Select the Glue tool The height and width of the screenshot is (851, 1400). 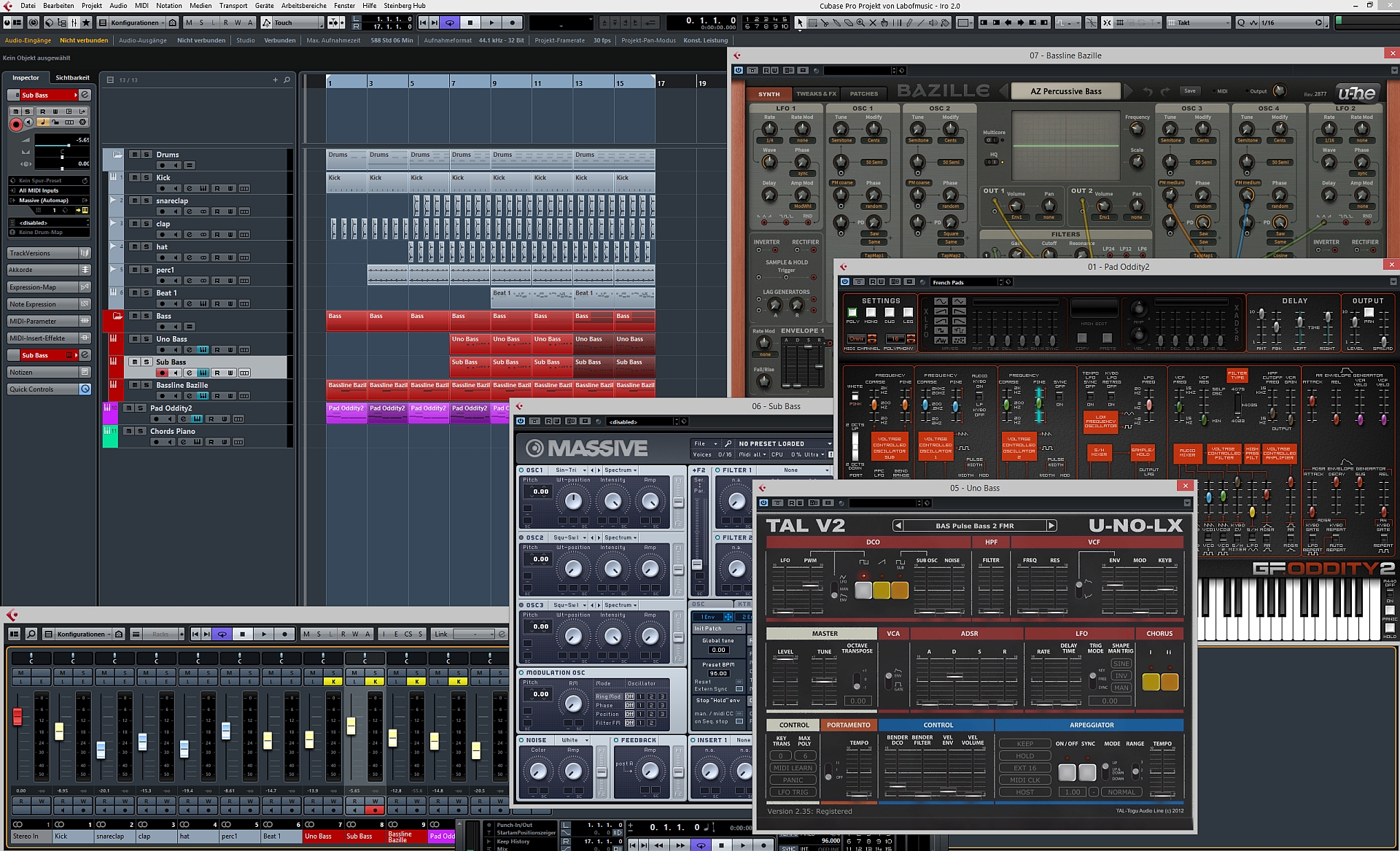click(836, 23)
